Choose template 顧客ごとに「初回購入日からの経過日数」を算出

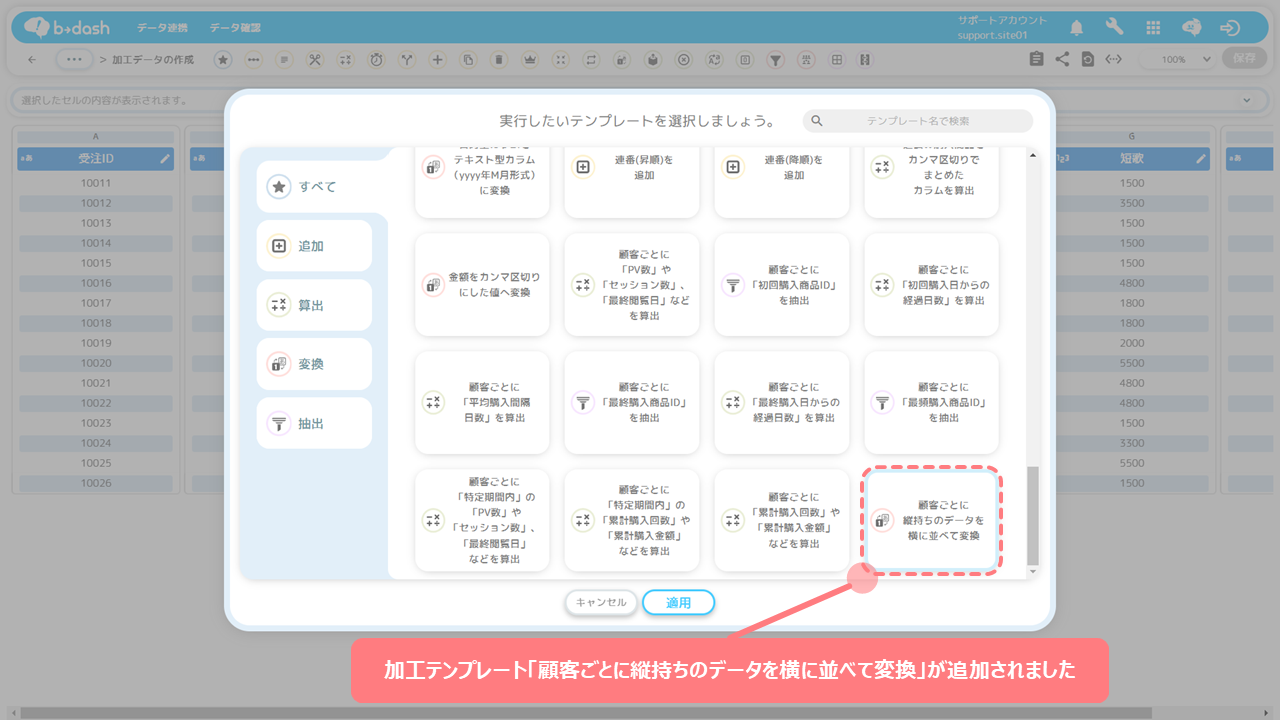click(x=931, y=285)
